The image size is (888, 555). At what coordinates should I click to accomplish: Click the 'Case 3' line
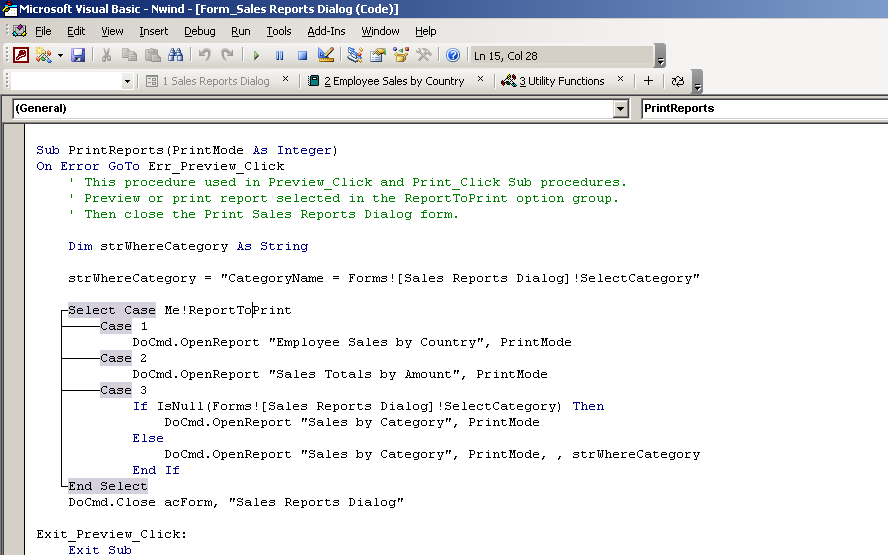123,390
